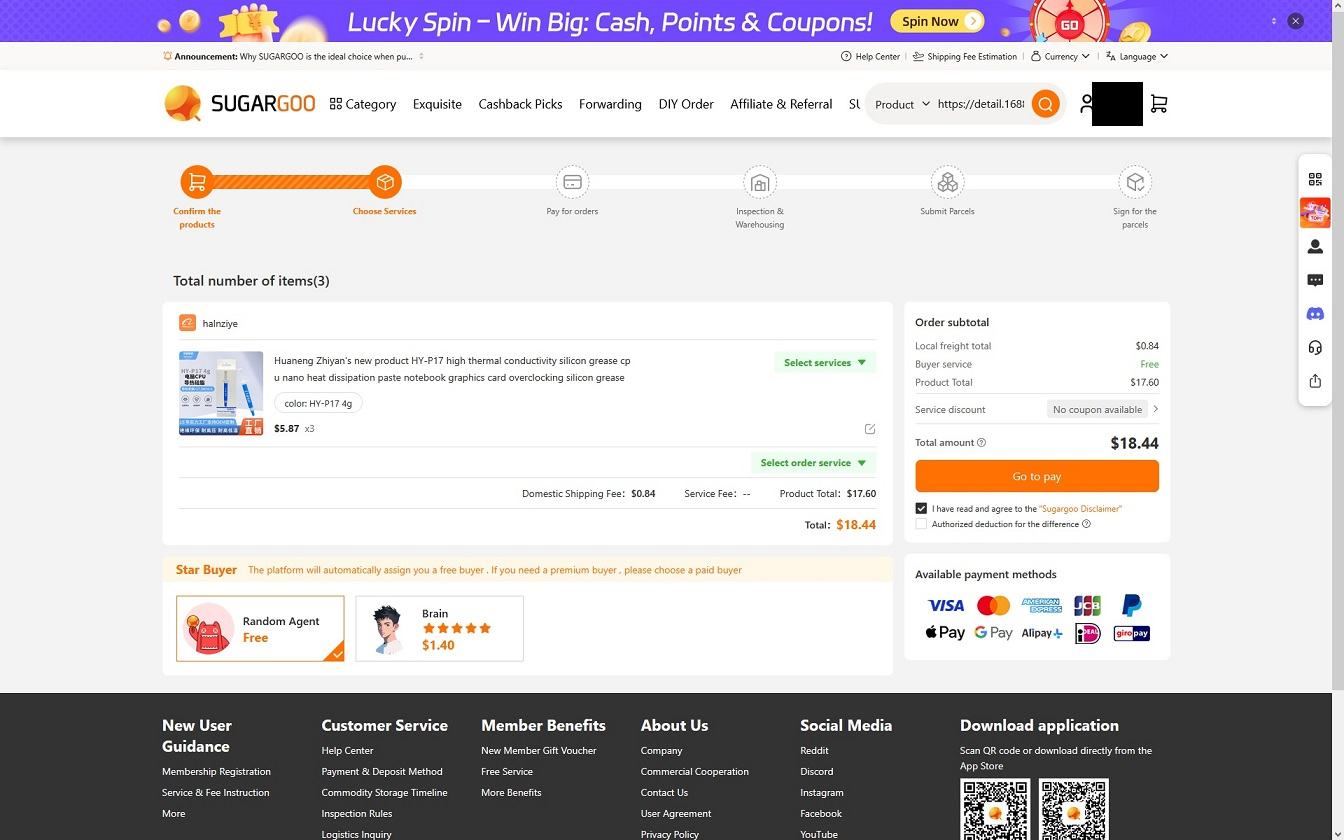Open DIY Order page
The height and width of the screenshot is (840, 1344).
coord(686,104)
